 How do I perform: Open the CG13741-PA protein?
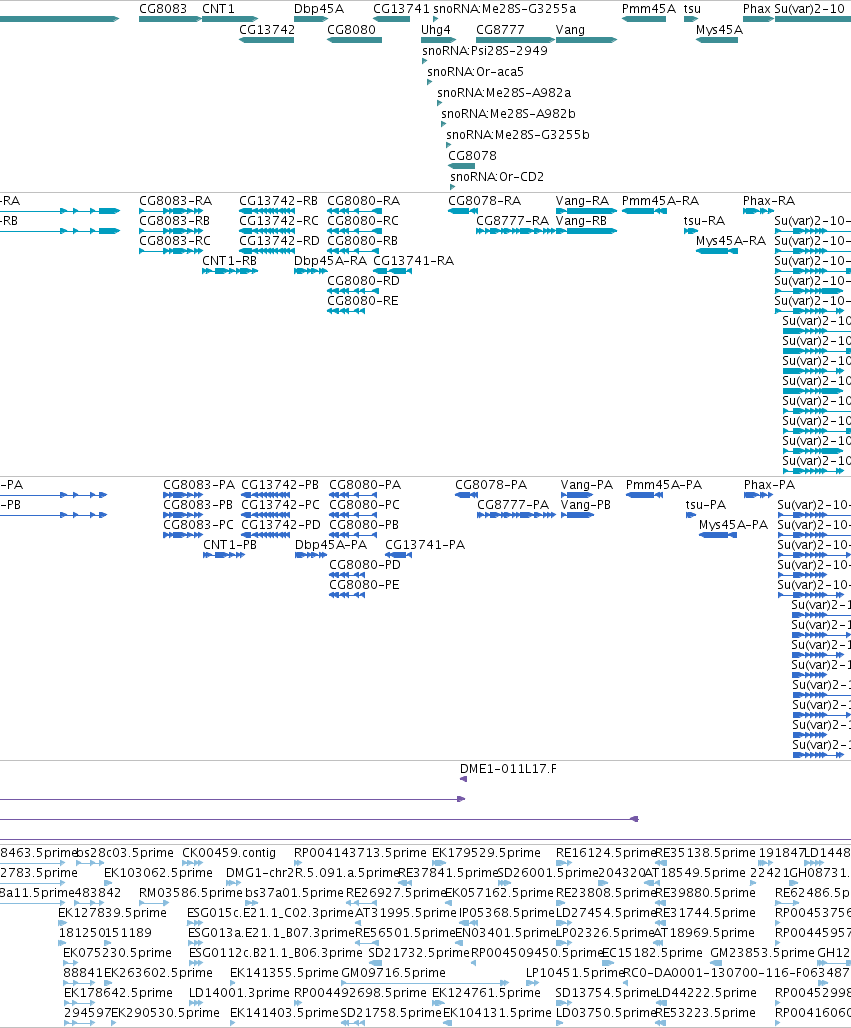[425, 545]
